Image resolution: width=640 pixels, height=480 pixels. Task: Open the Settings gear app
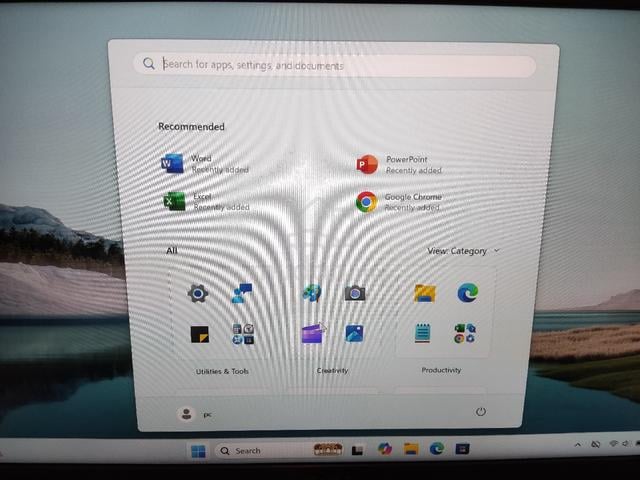[198, 293]
